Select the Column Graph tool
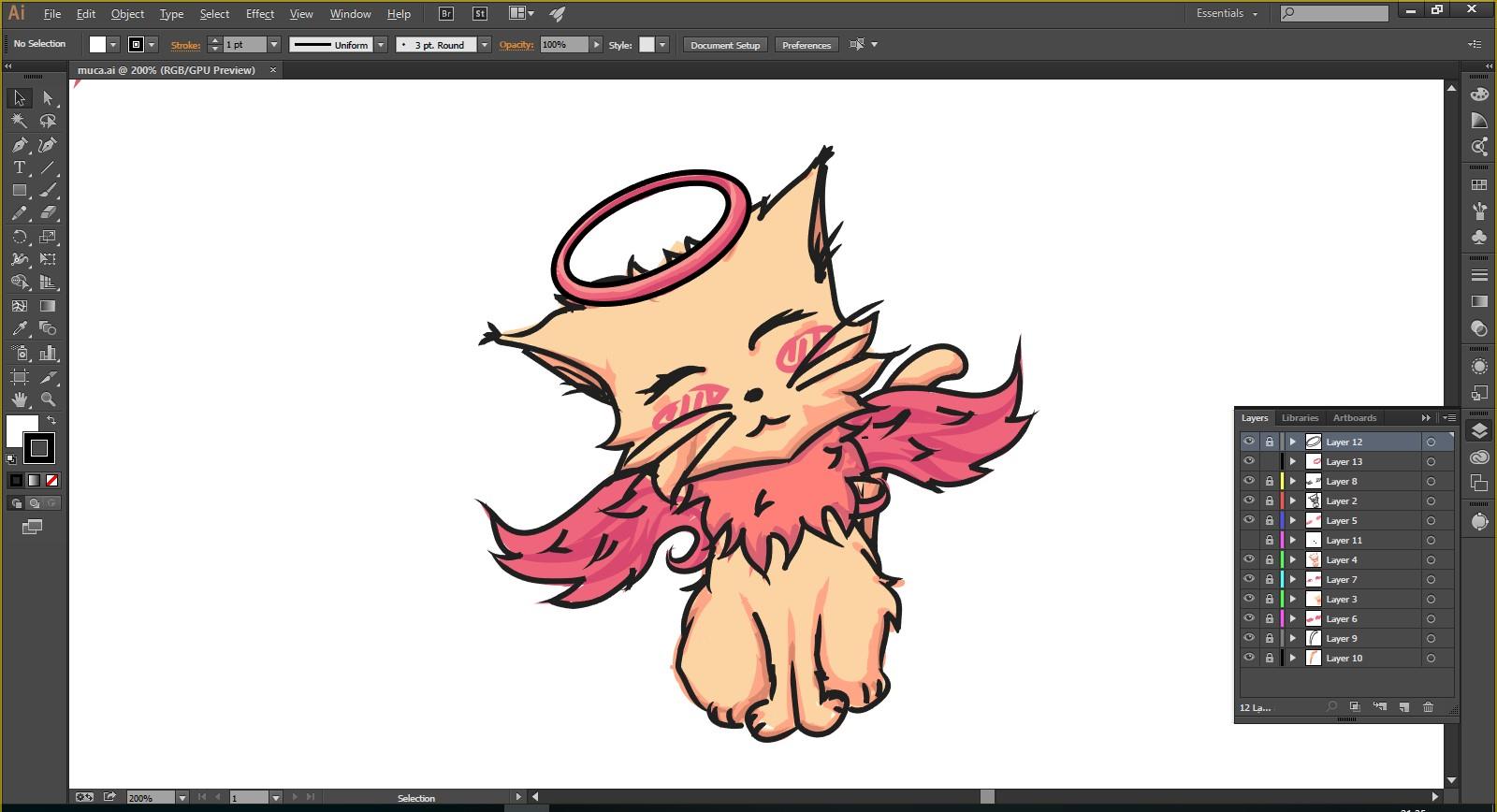Viewport: 1497px width, 812px height. 48,353
